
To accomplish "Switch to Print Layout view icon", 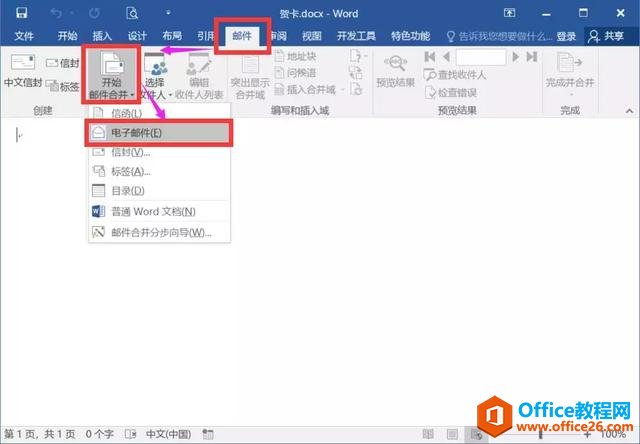I will click(452, 434).
